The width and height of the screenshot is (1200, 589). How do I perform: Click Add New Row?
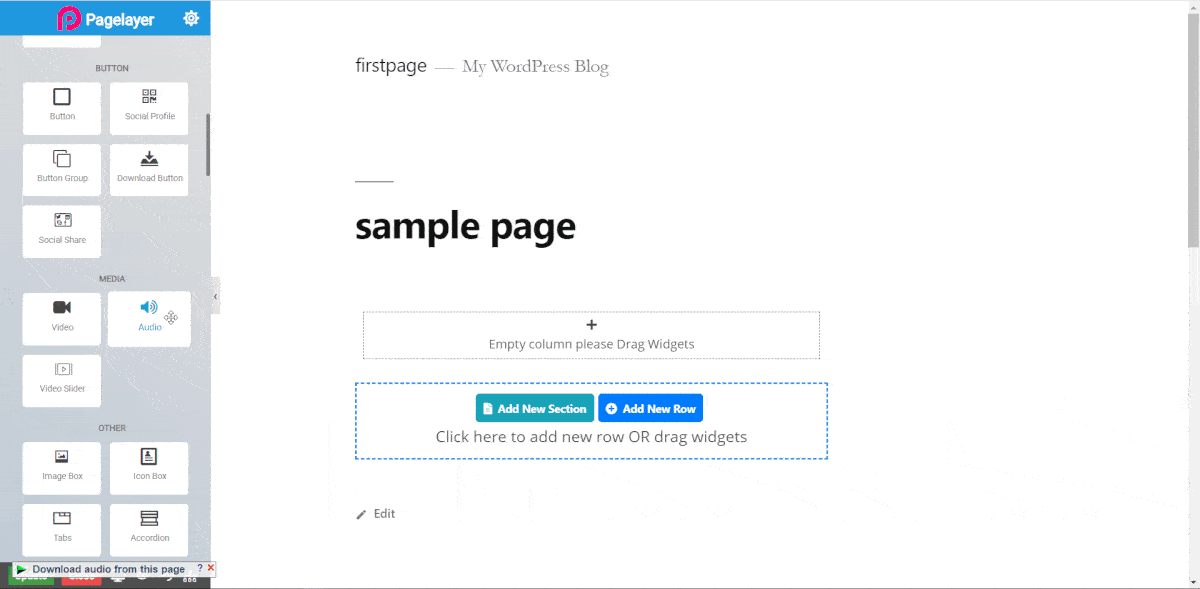(650, 408)
